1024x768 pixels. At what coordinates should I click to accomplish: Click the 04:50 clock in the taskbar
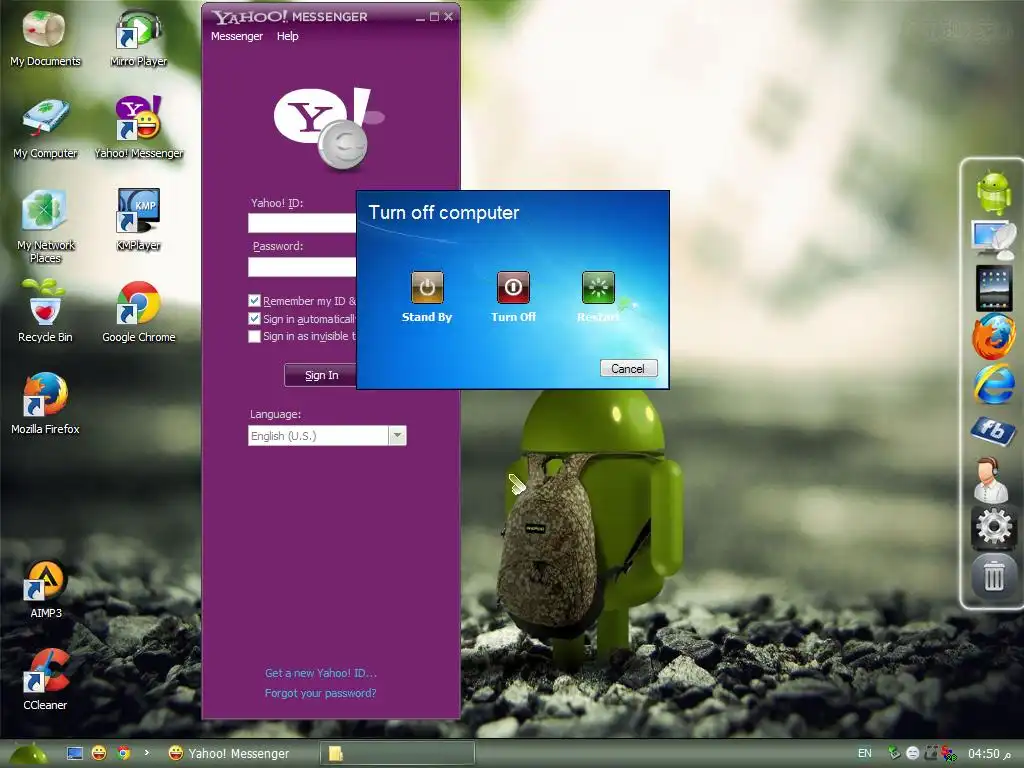point(989,754)
